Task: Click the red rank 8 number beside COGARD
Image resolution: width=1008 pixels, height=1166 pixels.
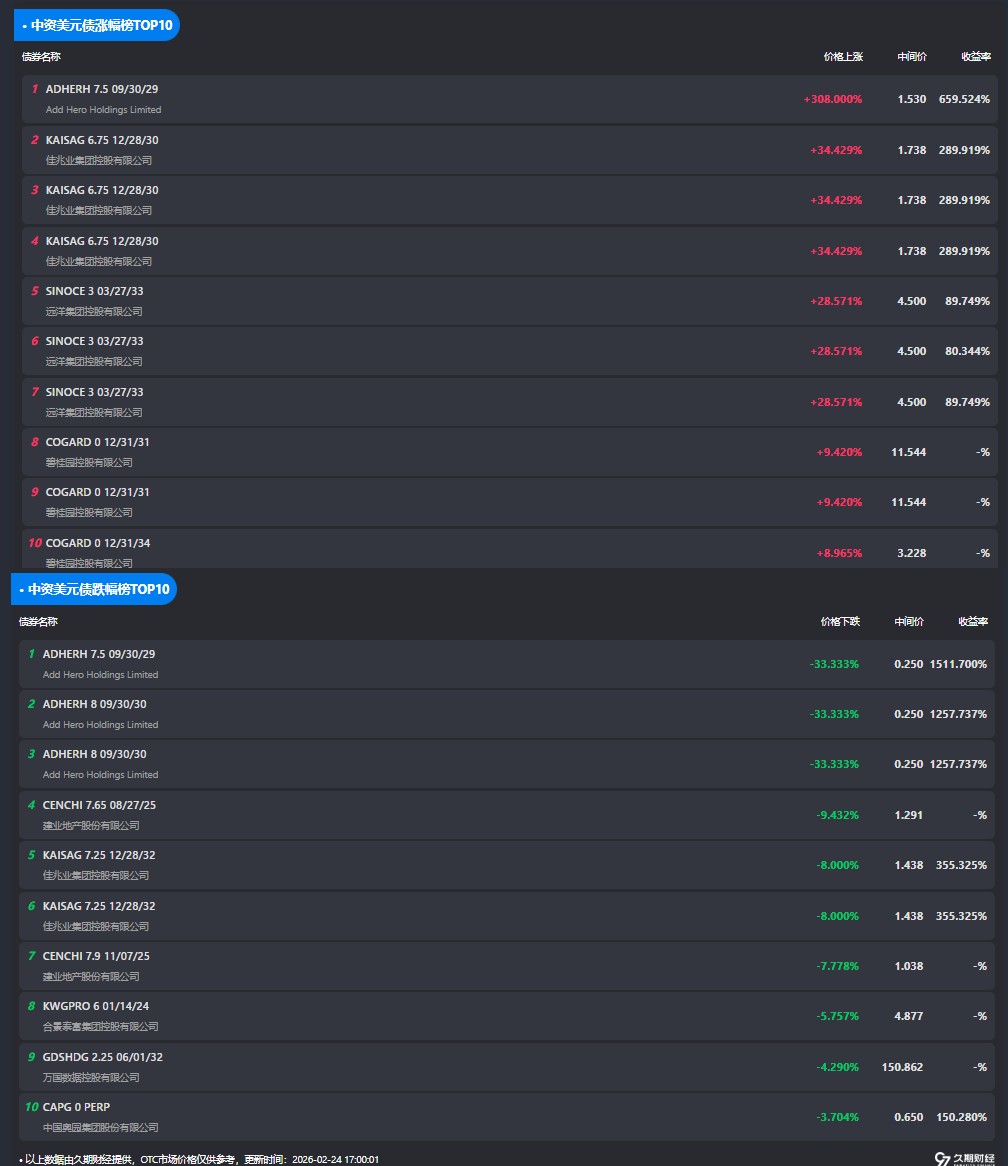Action: pos(34,442)
